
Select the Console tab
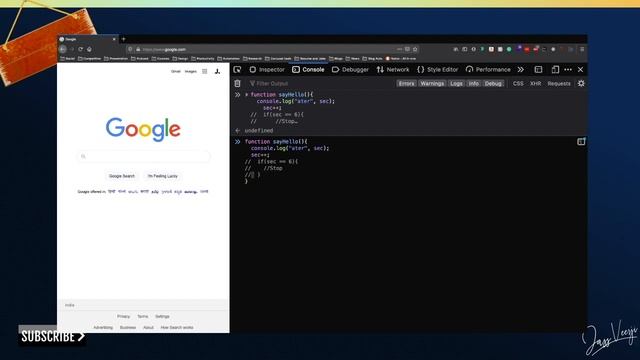pos(308,69)
